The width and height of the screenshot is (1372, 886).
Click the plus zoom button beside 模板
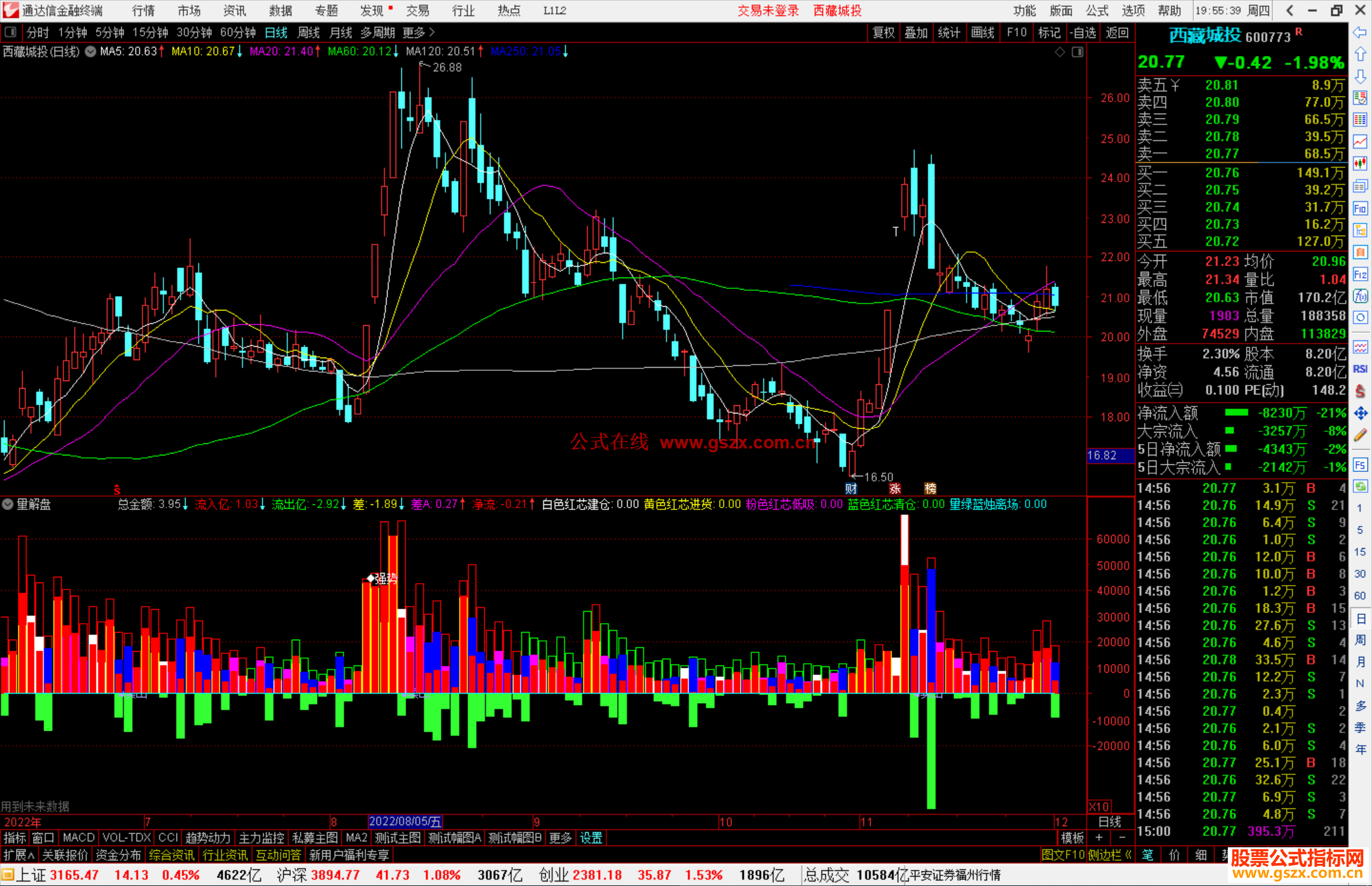1099,838
